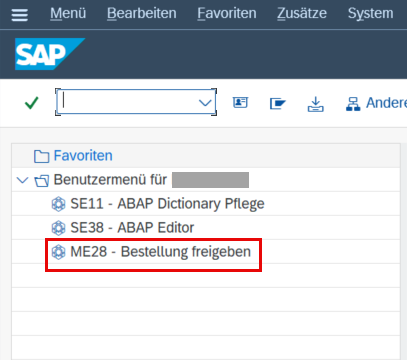Open the System menu
Screen dimensions: 407x360
click(x=370, y=13)
